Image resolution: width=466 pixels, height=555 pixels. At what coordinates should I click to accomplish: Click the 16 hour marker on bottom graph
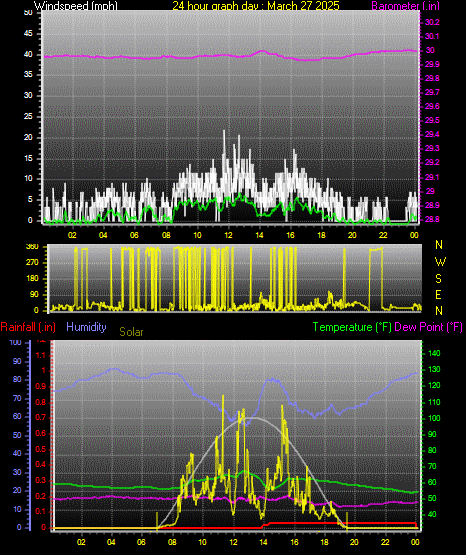[x=294, y=542]
